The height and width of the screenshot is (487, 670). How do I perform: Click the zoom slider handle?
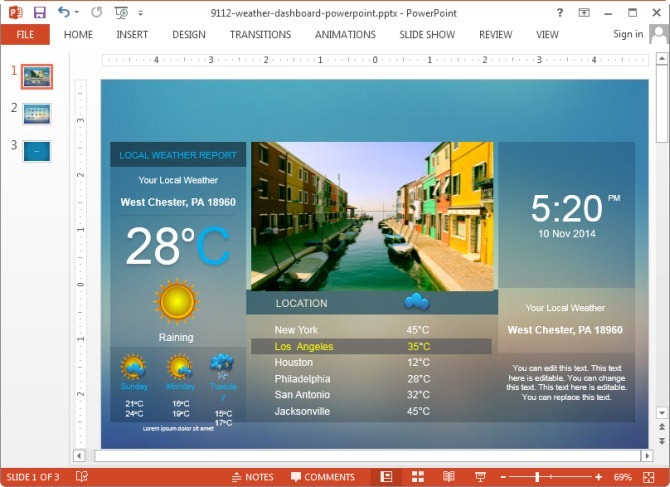pyautogui.click(x=537, y=477)
